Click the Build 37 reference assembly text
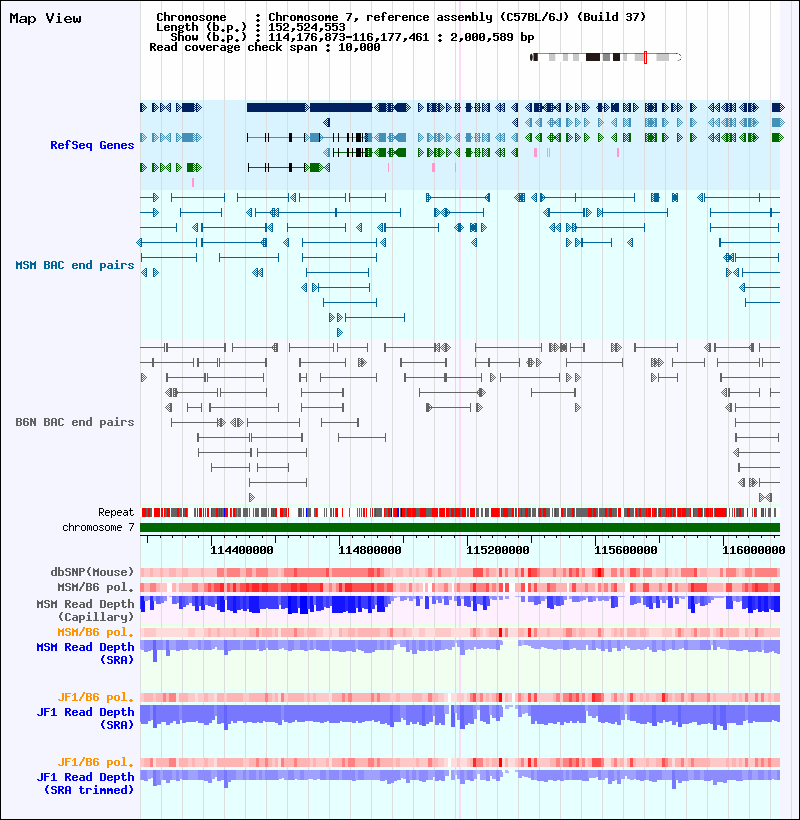 click(457, 17)
